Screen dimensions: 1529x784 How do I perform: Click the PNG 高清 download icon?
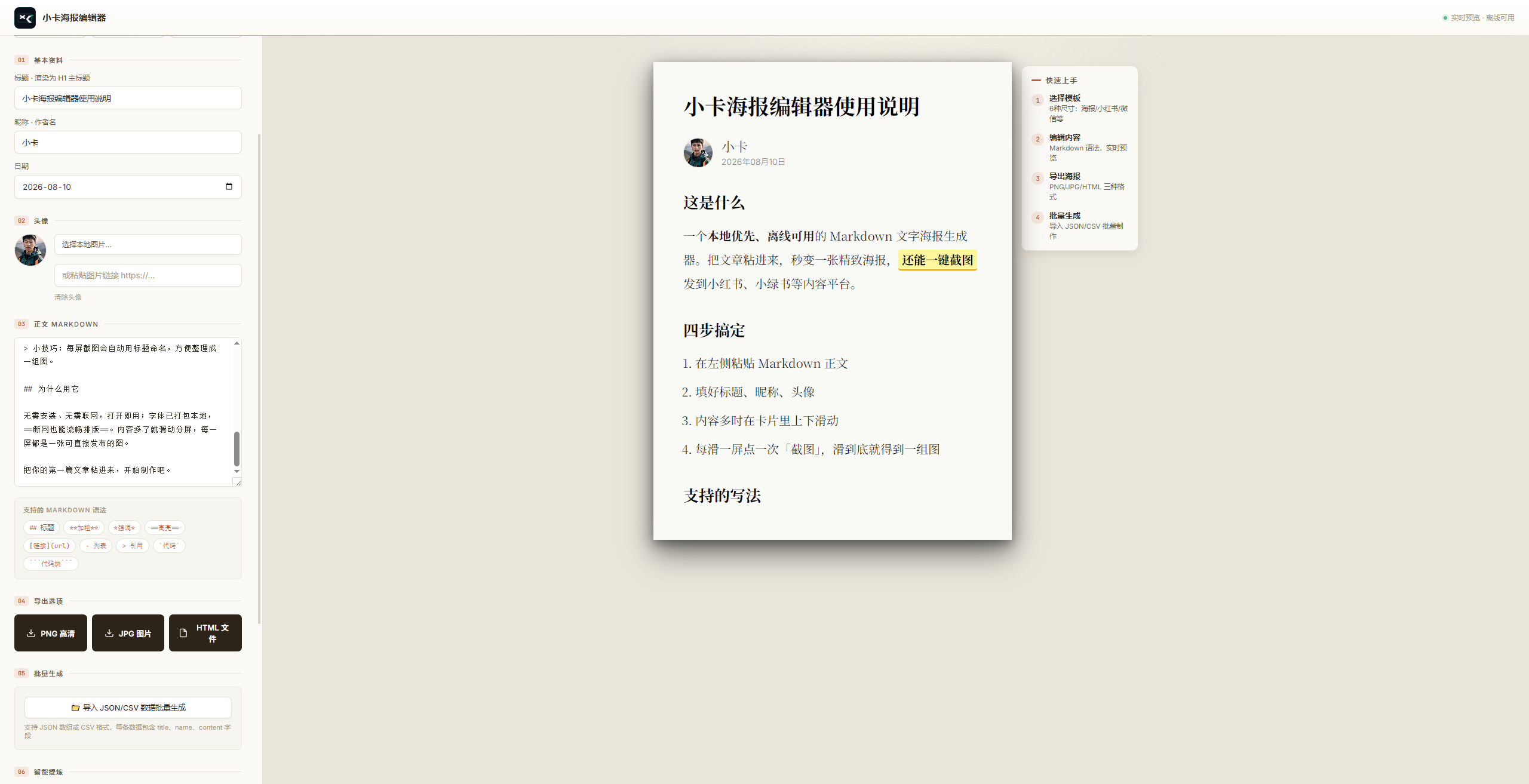point(31,633)
